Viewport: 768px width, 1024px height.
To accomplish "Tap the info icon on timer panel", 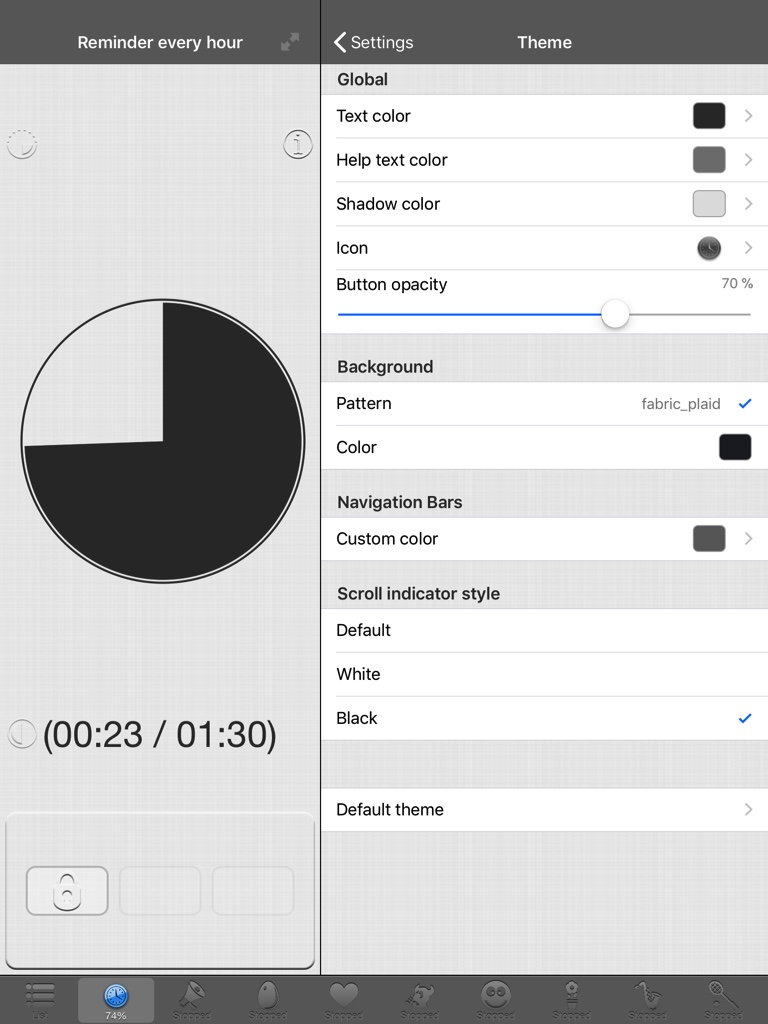I will point(298,144).
